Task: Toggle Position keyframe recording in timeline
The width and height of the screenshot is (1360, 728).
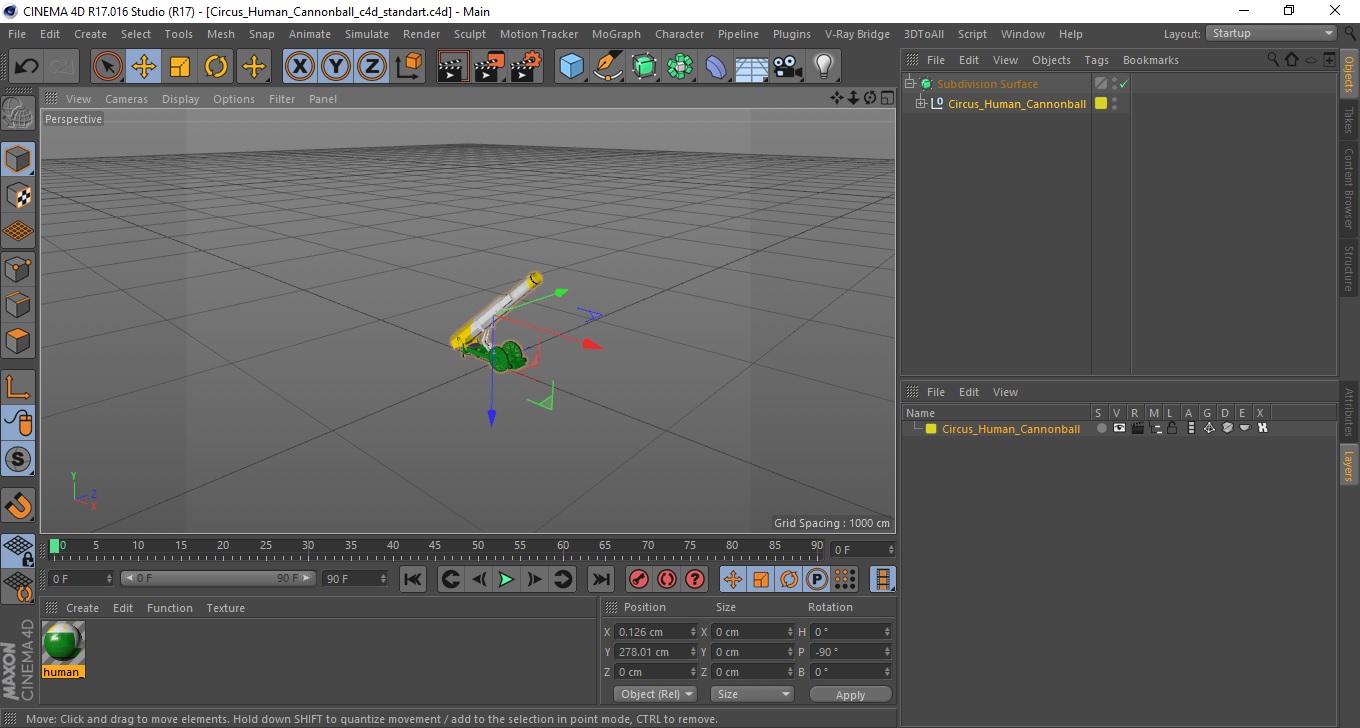Action: click(x=733, y=579)
